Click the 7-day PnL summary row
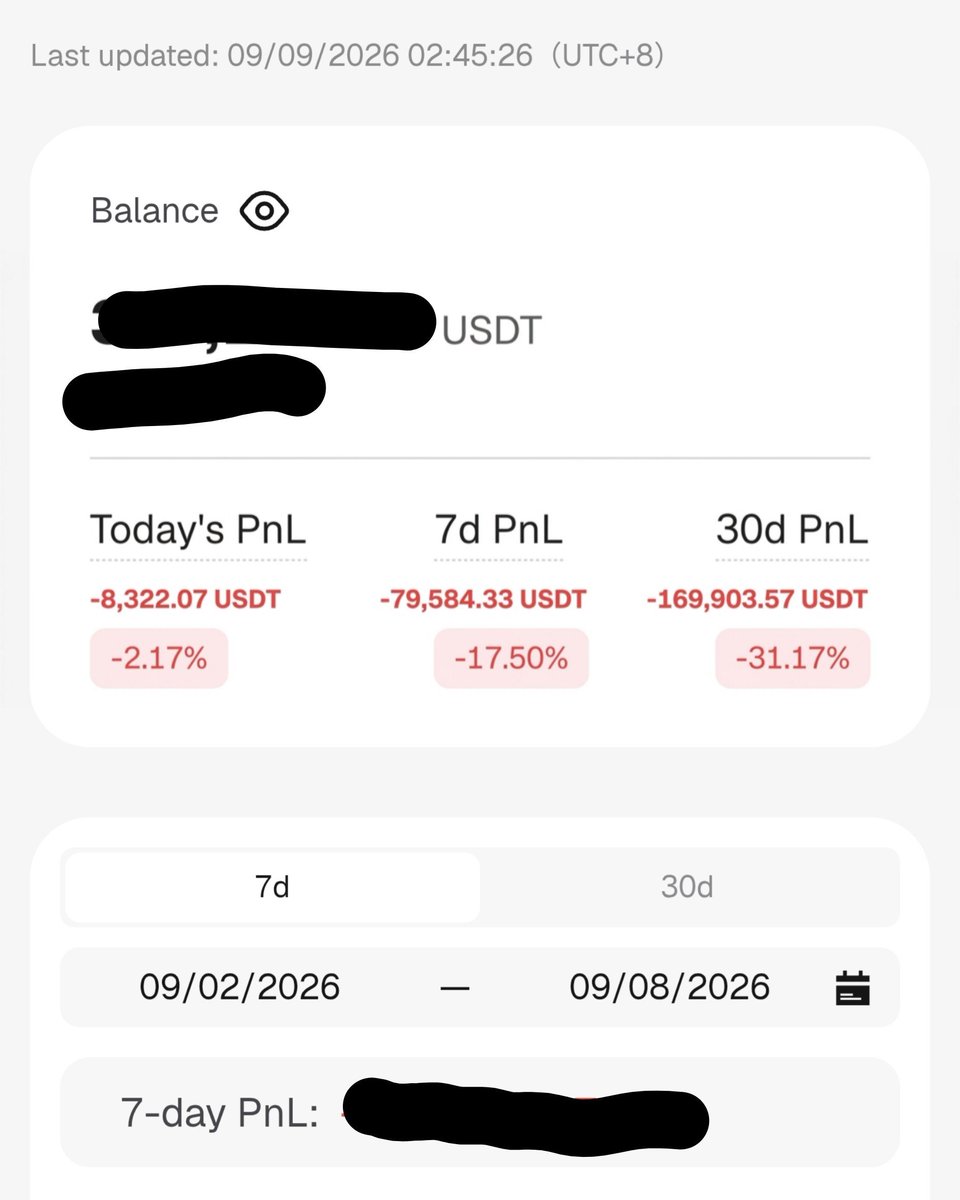Screen dimensions: 960x1200 click(480, 1112)
